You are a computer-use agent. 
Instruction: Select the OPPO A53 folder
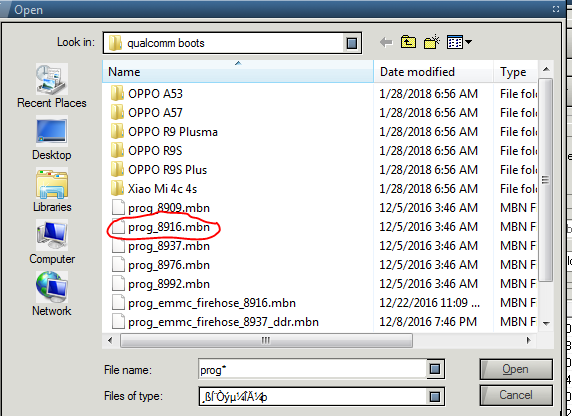(147, 94)
